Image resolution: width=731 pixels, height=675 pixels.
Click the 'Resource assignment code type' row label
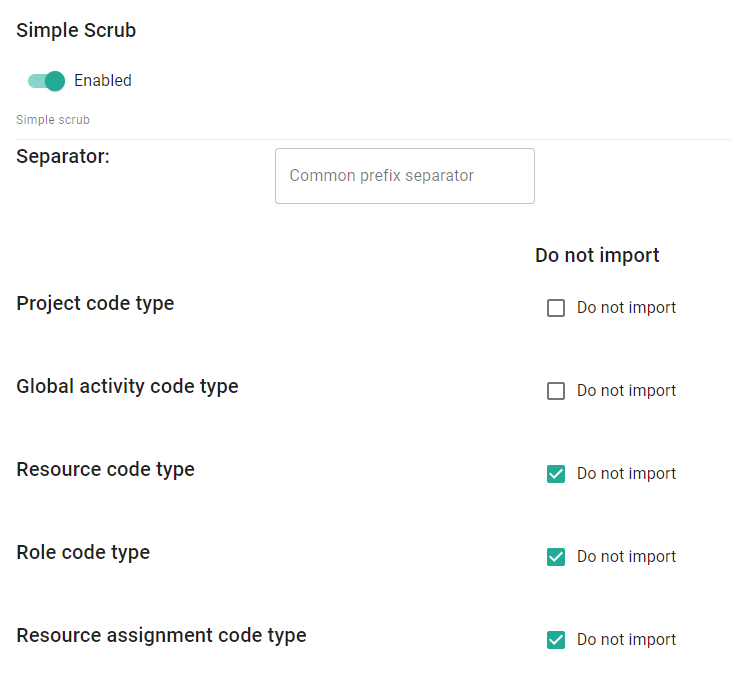pos(161,636)
